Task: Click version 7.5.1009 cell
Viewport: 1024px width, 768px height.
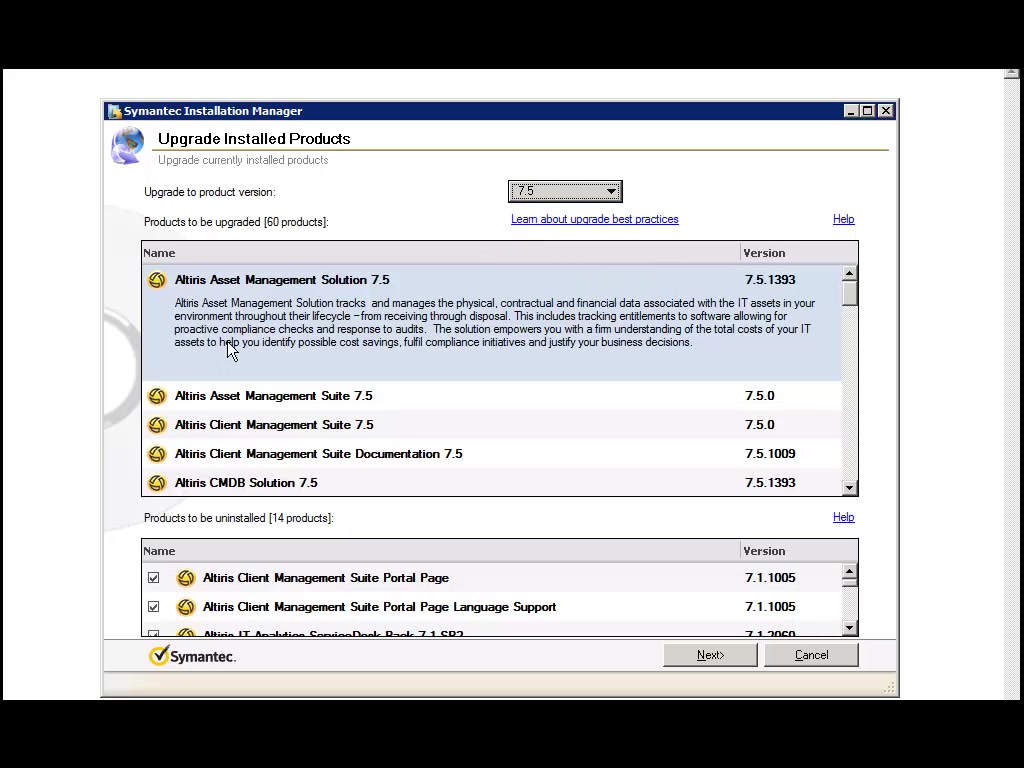Action: [x=770, y=454]
